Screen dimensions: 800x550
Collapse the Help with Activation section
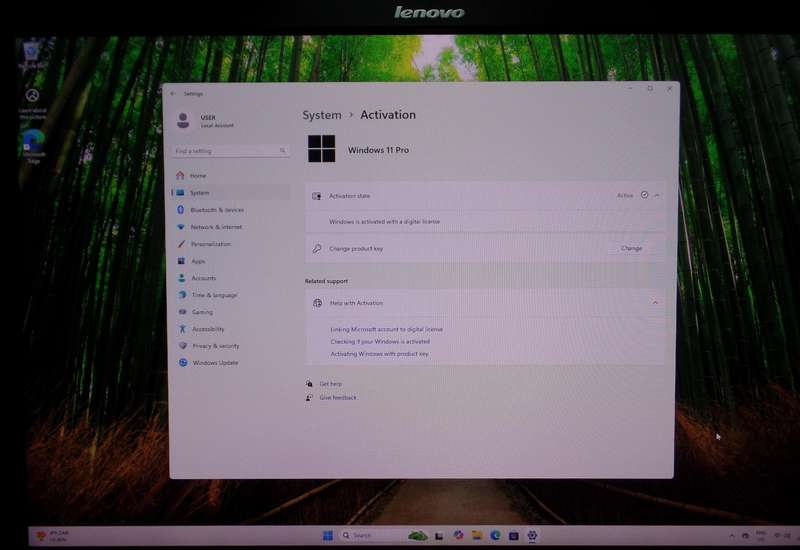point(655,303)
